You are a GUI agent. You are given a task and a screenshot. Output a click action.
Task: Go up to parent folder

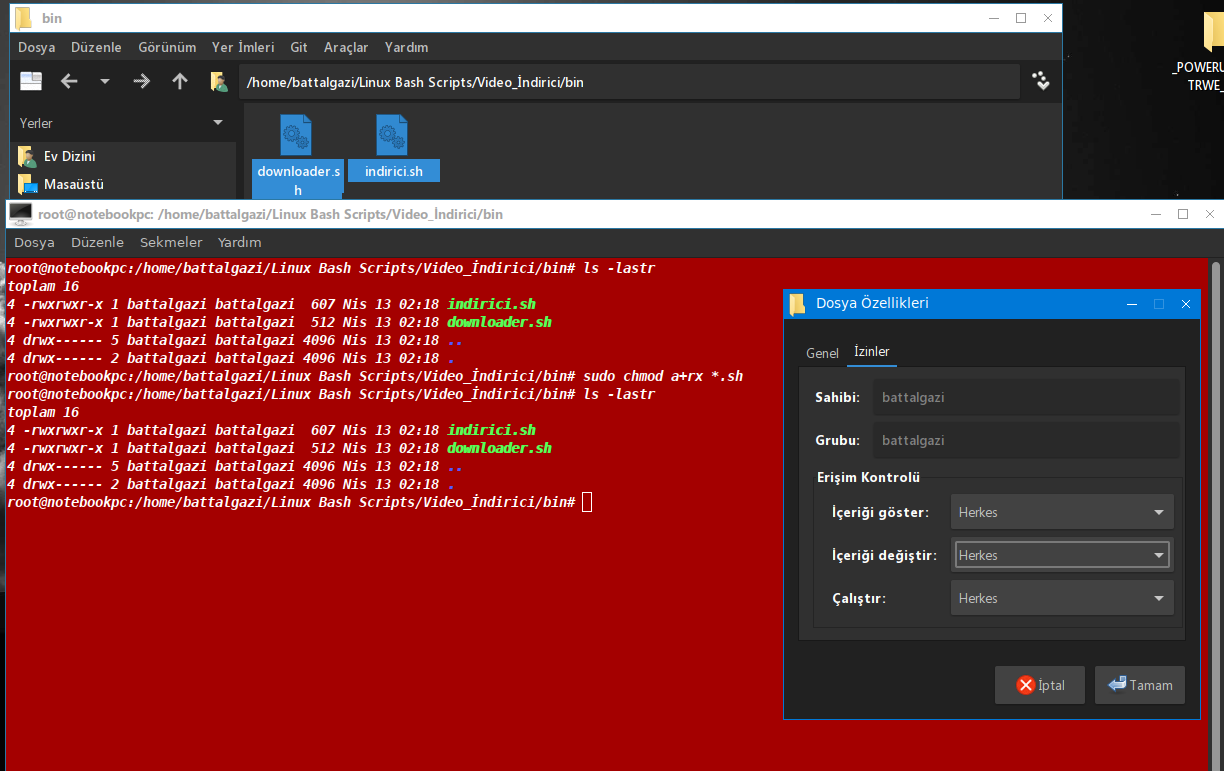(x=180, y=82)
